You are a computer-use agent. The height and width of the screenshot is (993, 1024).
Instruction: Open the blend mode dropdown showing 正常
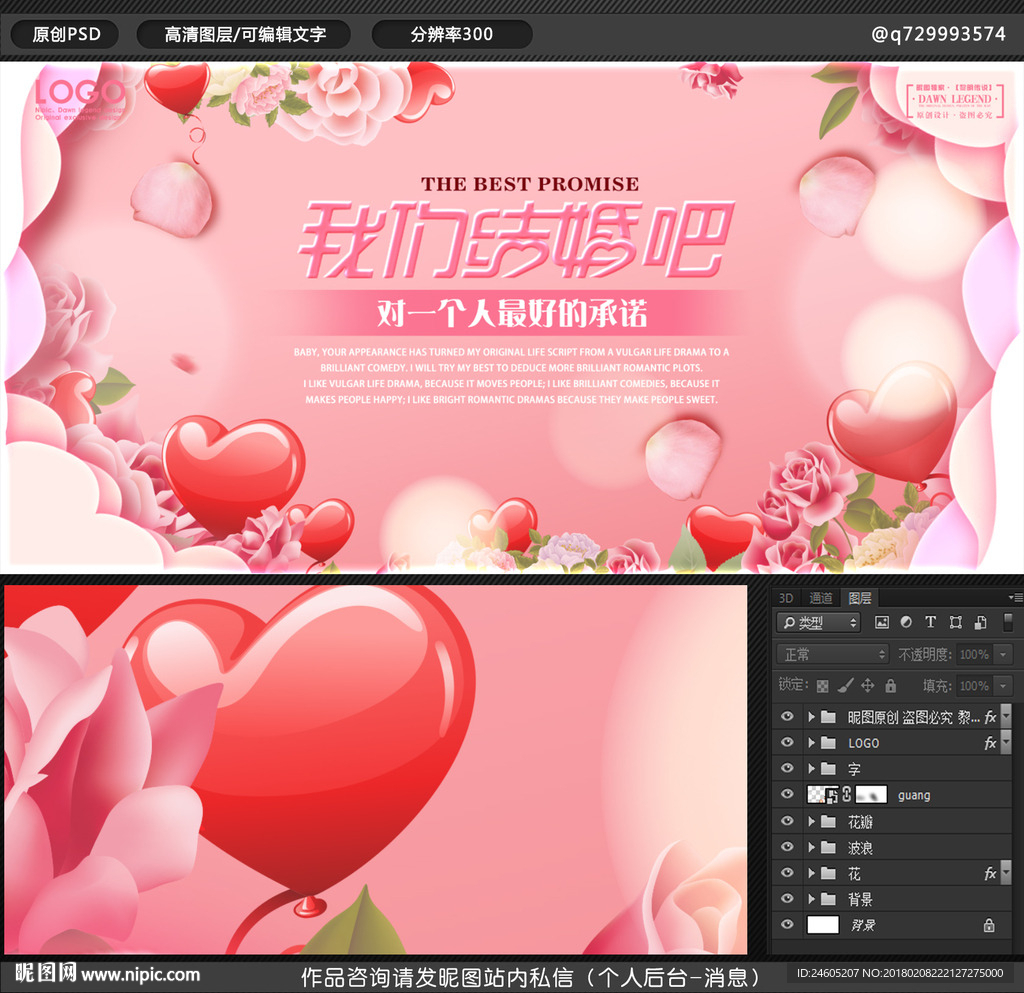[832, 653]
